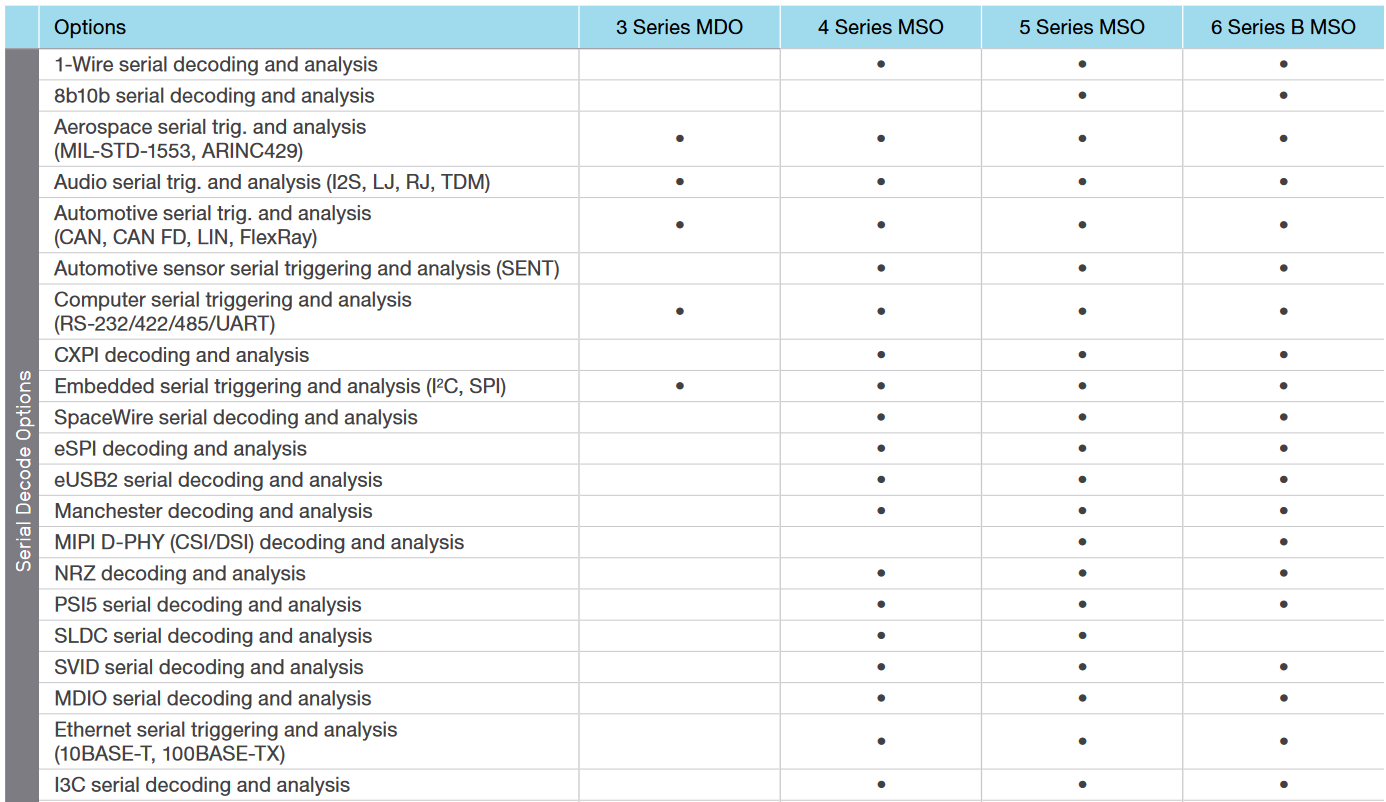This screenshot has height=802, width=1386.
Task: Select the 3 Series MDO dot for Embedded serial
Action: coord(679,386)
